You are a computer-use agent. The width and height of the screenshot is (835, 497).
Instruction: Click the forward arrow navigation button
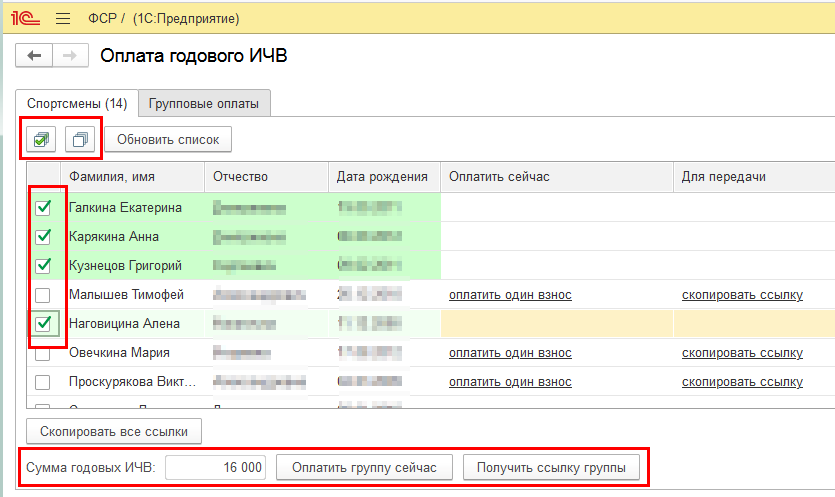(68, 56)
